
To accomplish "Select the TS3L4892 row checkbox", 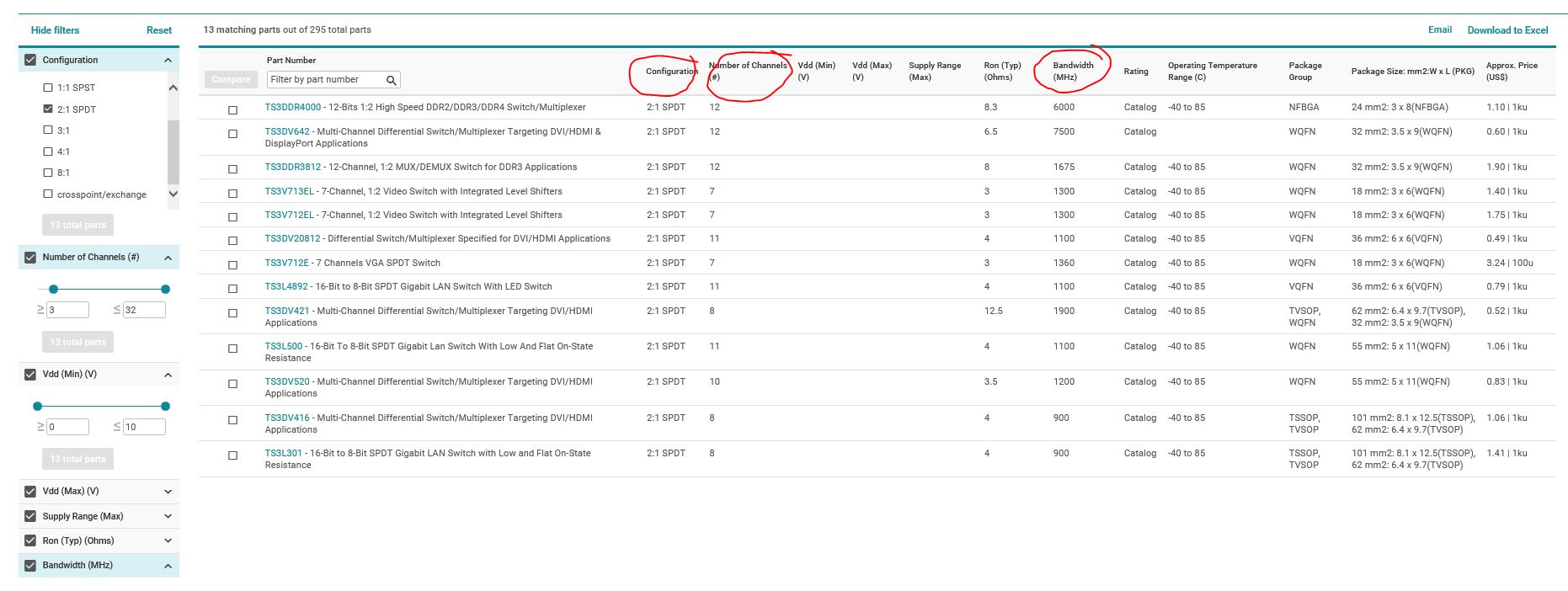I will pos(233,289).
